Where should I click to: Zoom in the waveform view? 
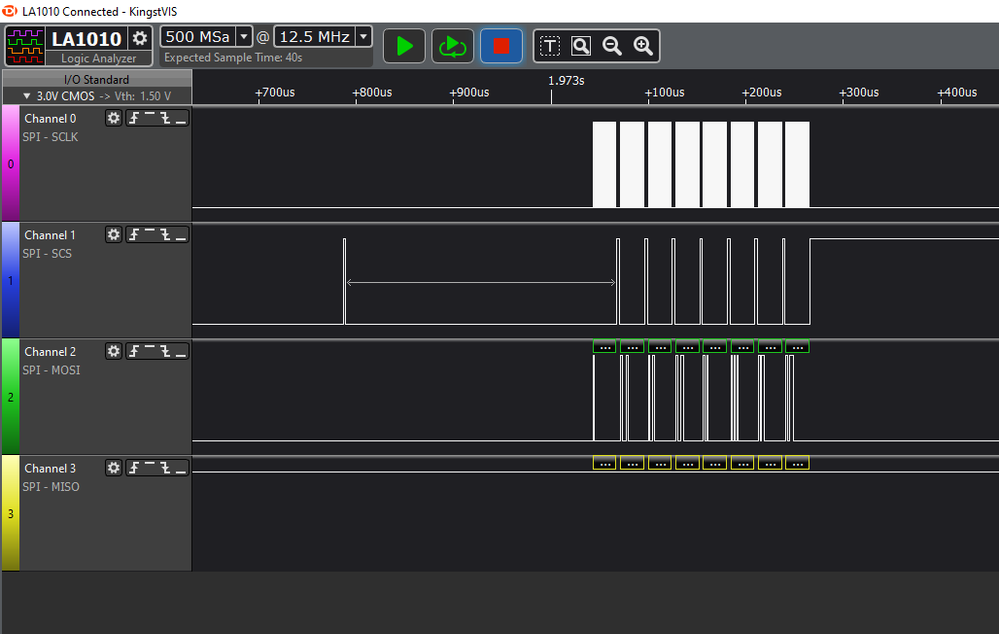[643, 46]
